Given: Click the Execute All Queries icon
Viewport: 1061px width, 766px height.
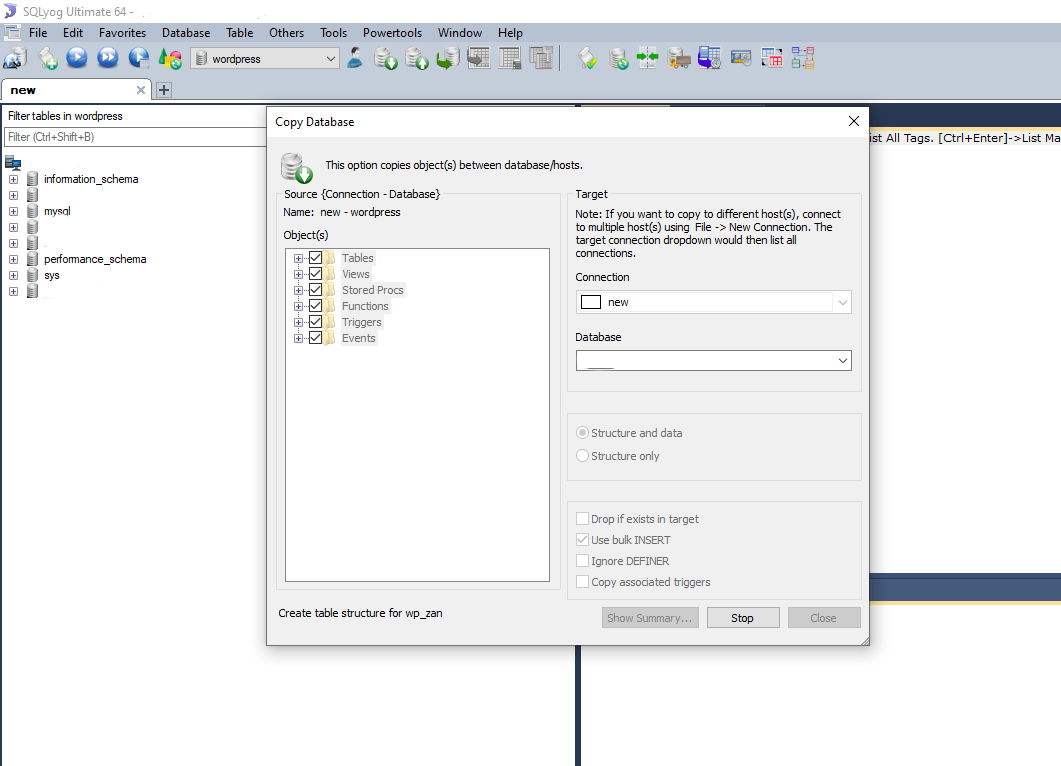Looking at the screenshot, I should pos(108,59).
